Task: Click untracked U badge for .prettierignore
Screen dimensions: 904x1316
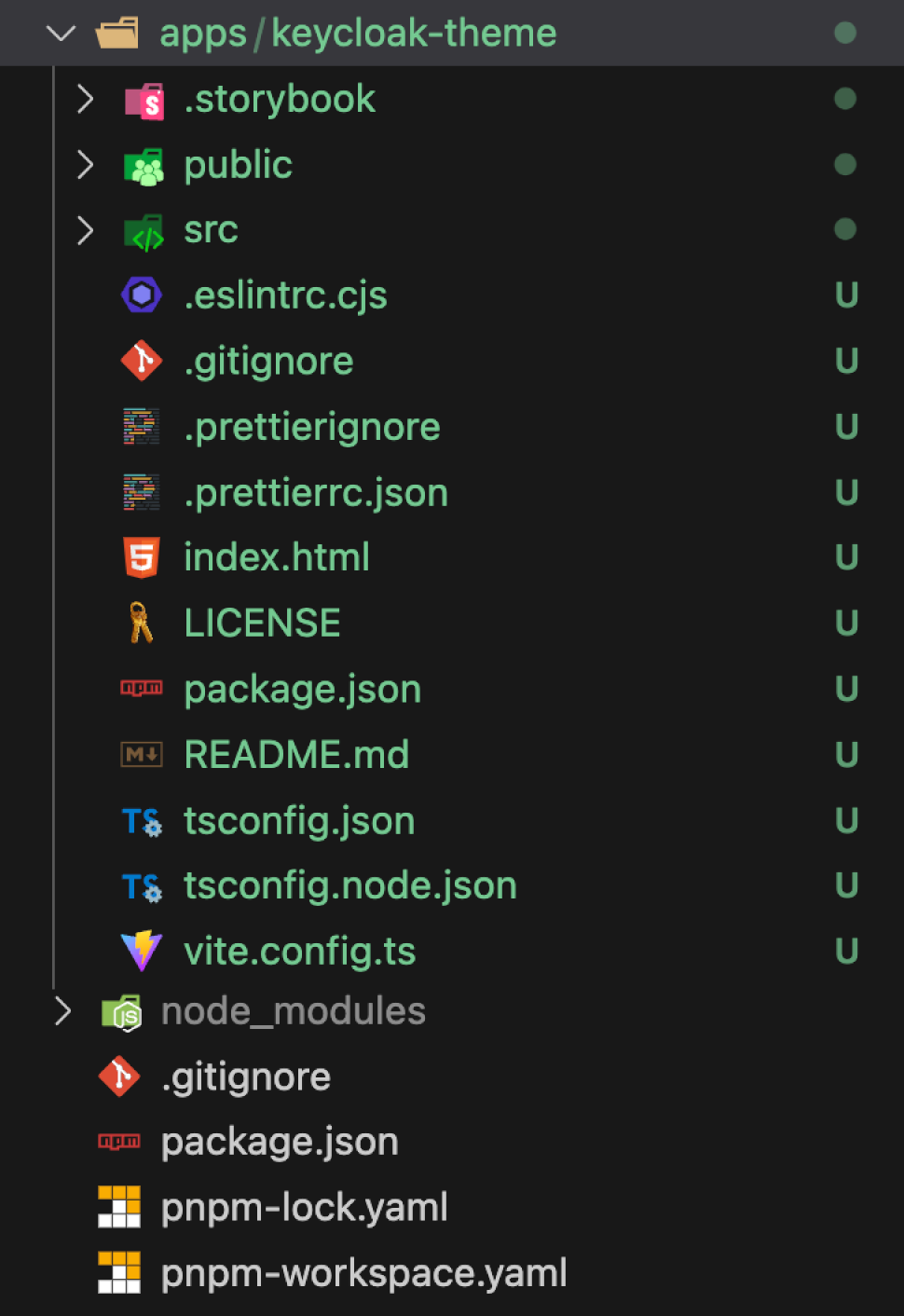Action: (x=846, y=427)
